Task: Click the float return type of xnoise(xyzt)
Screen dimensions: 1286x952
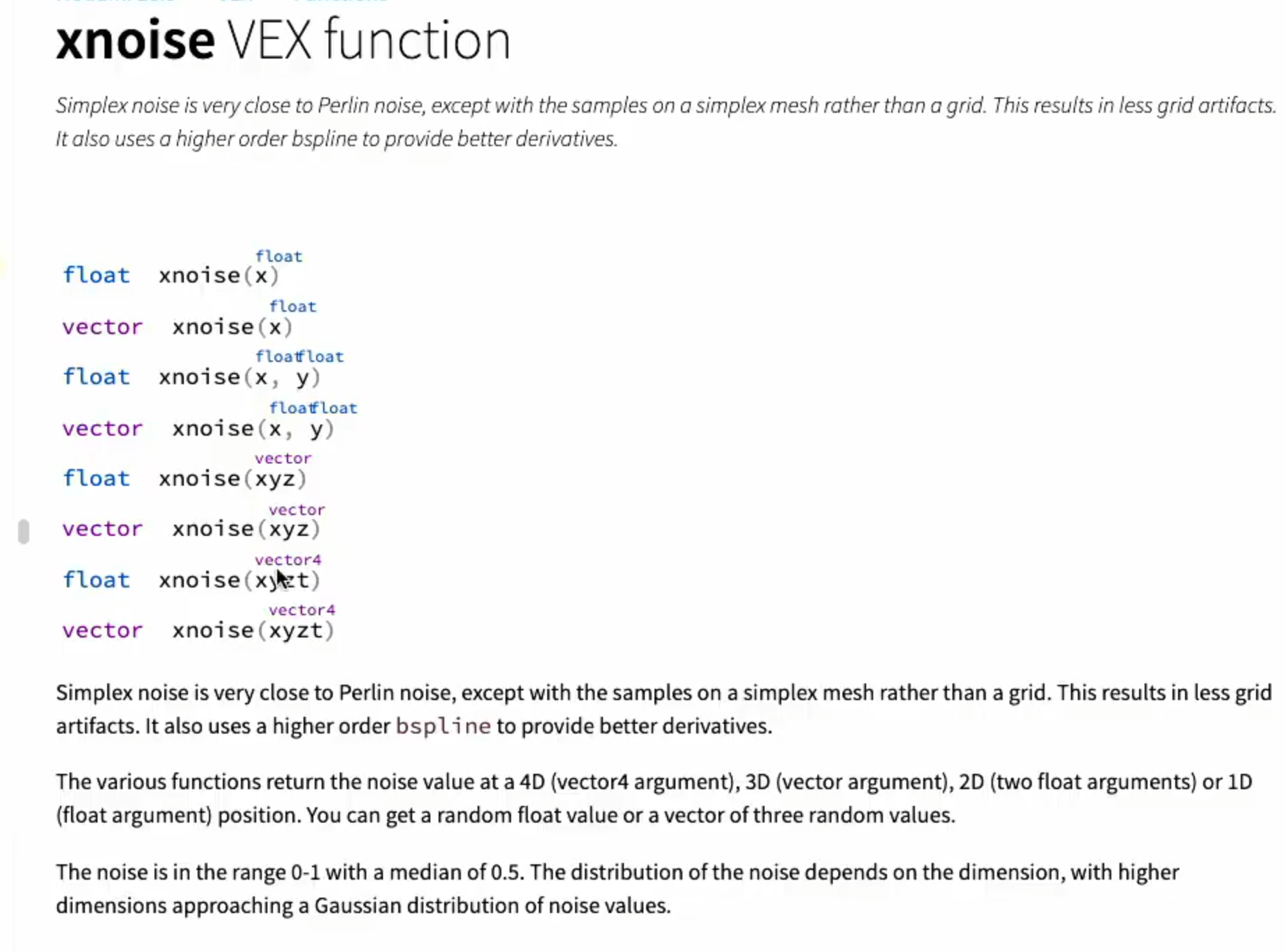Action: (96, 580)
